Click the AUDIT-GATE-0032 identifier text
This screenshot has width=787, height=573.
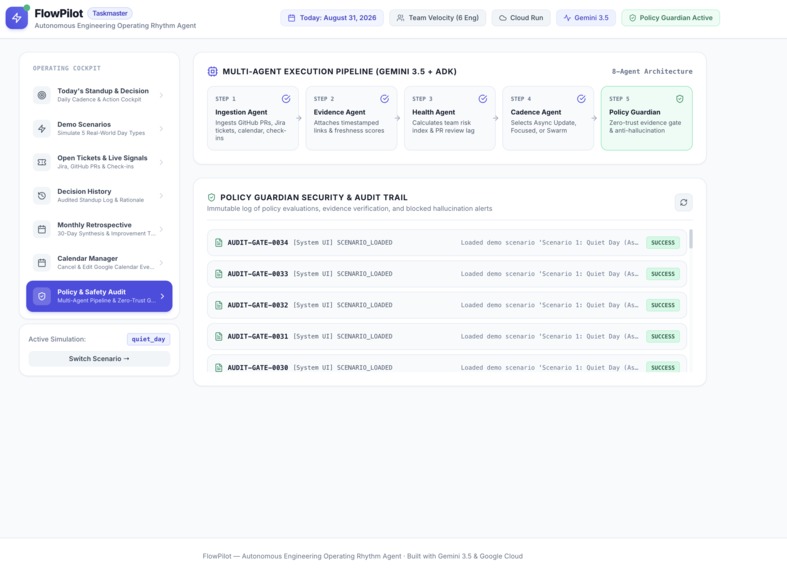click(257, 305)
